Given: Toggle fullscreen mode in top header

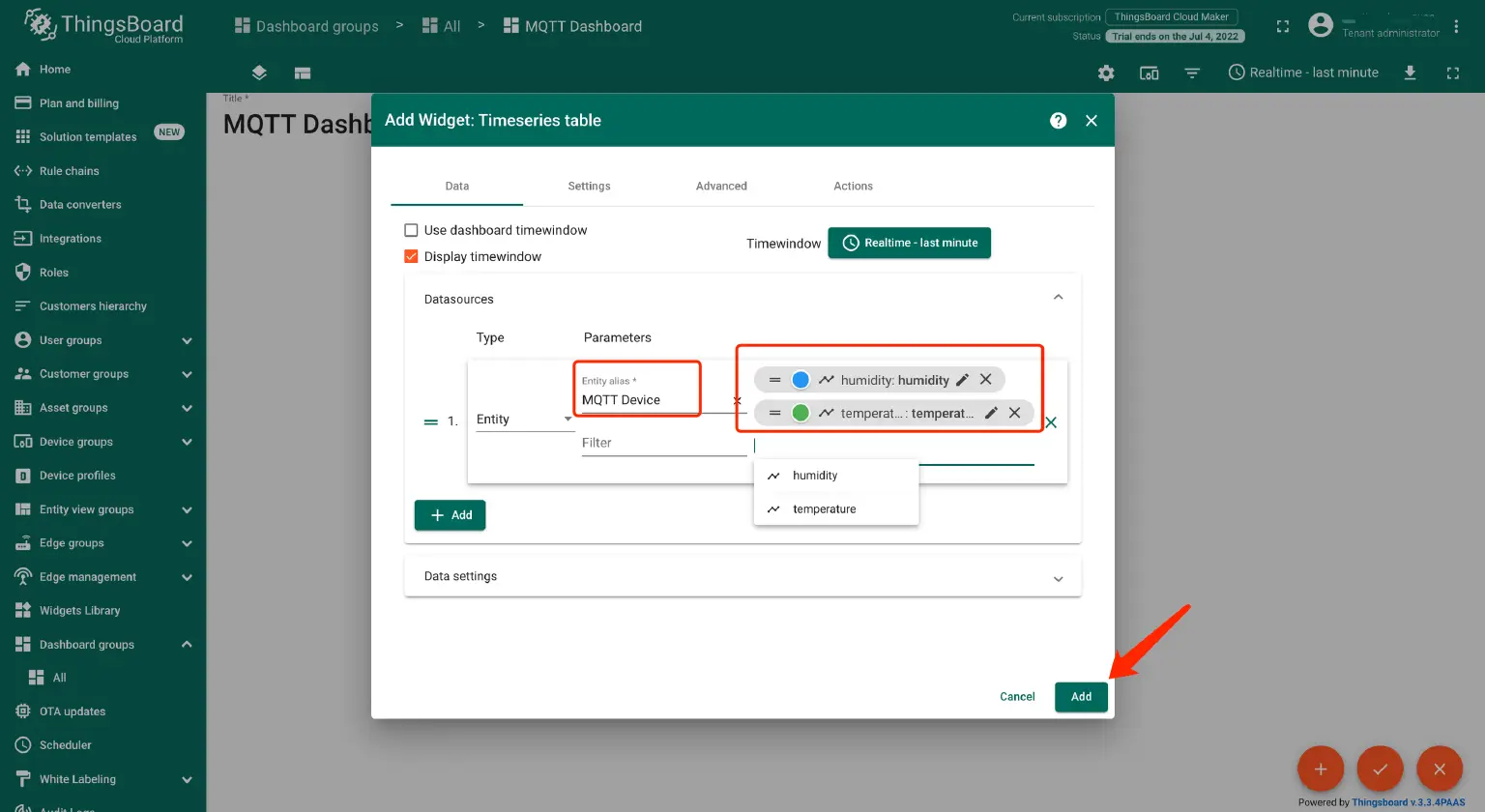Looking at the screenshot, I should tap(1282, 27).
